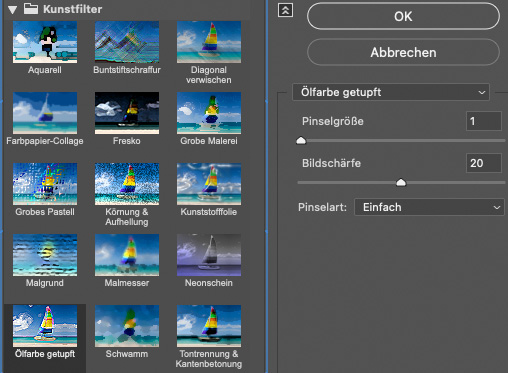The height and width of the screenshot is (373, 508).
Task: Choose the Malmesser filter thumbnail
Action: 127,255
